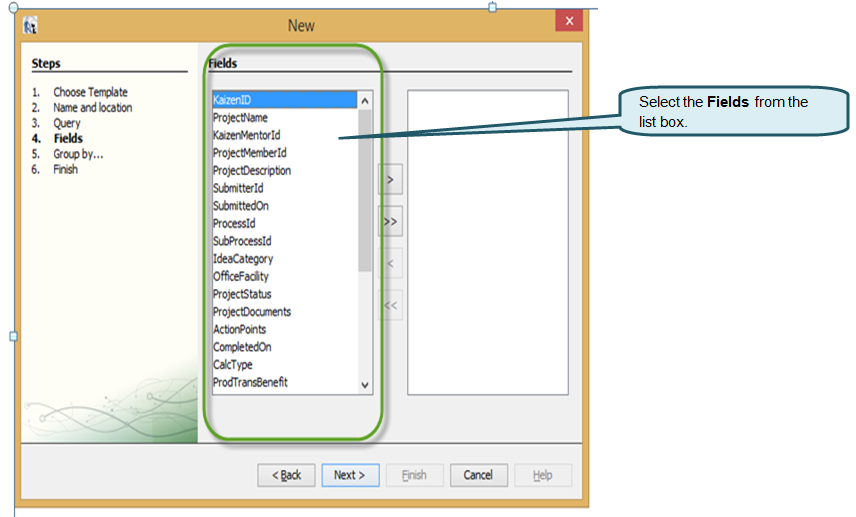Viewport: 856px width, 517px height.
Task: Select ProdTransBenefit at the list bottom
Action: (x=250, y=382)
